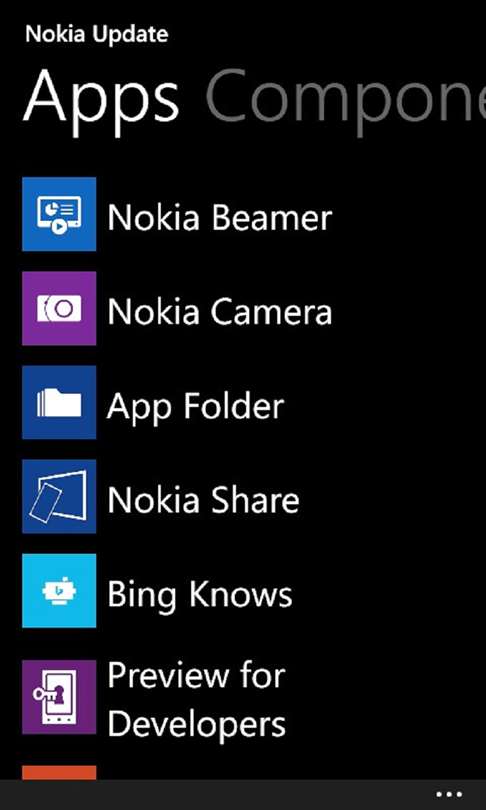Select the App Folder text label
486x810 pixels.
pos(195,408)
